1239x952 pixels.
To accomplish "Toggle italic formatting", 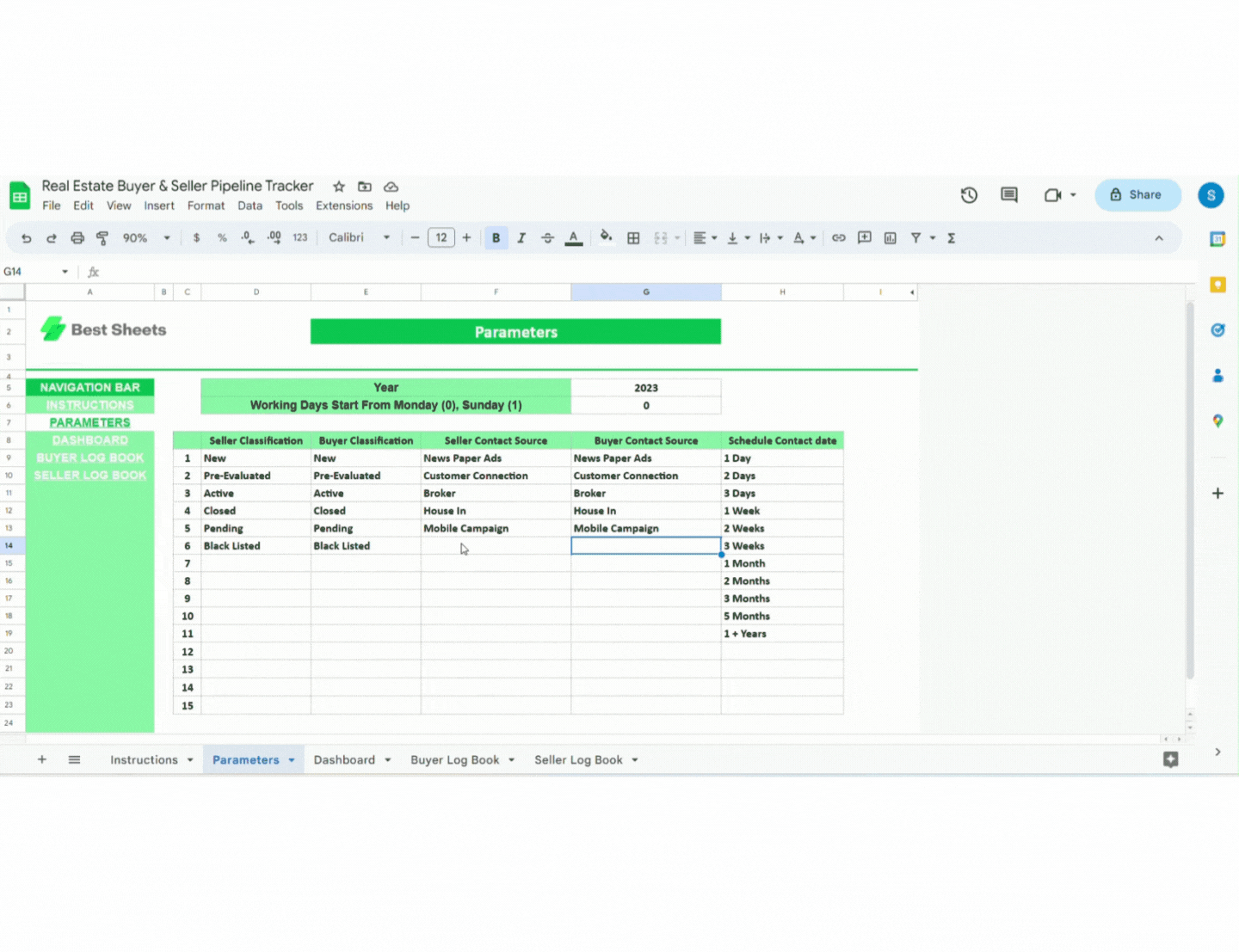I will click(521, 237).
